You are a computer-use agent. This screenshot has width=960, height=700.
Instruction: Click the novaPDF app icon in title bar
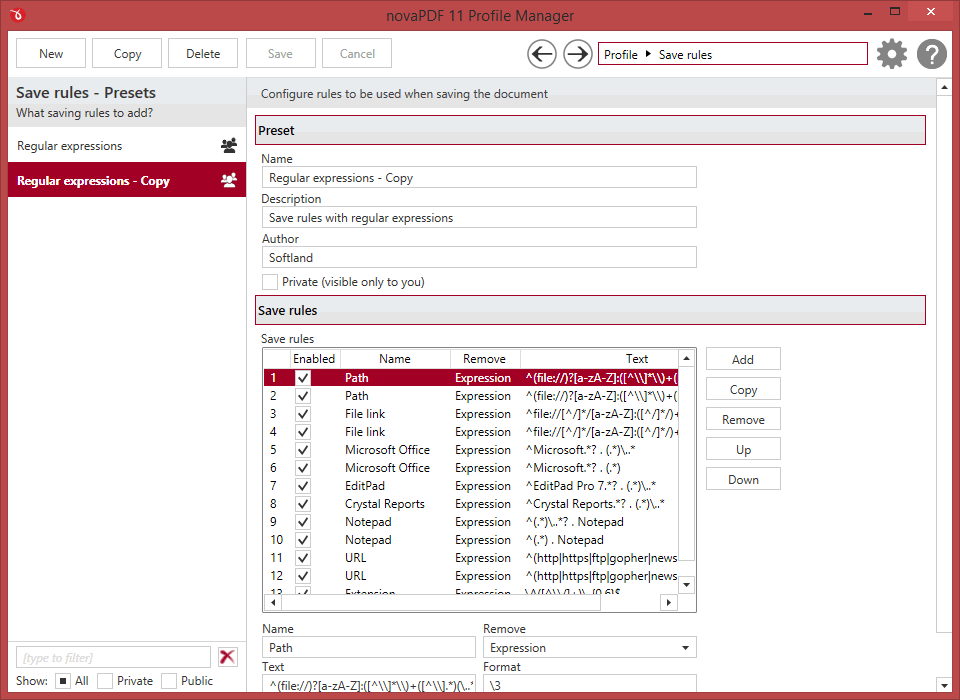[x=17, y=14]
